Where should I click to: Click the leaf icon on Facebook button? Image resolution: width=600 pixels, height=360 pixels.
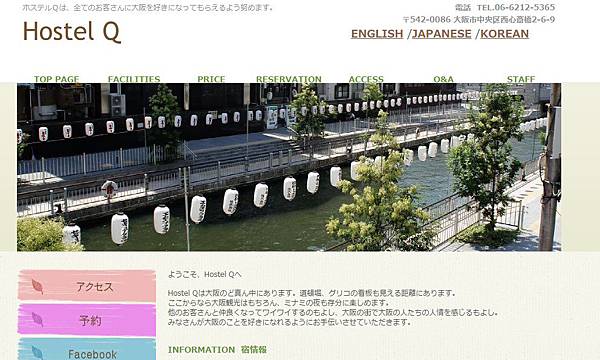click(37, 353)
